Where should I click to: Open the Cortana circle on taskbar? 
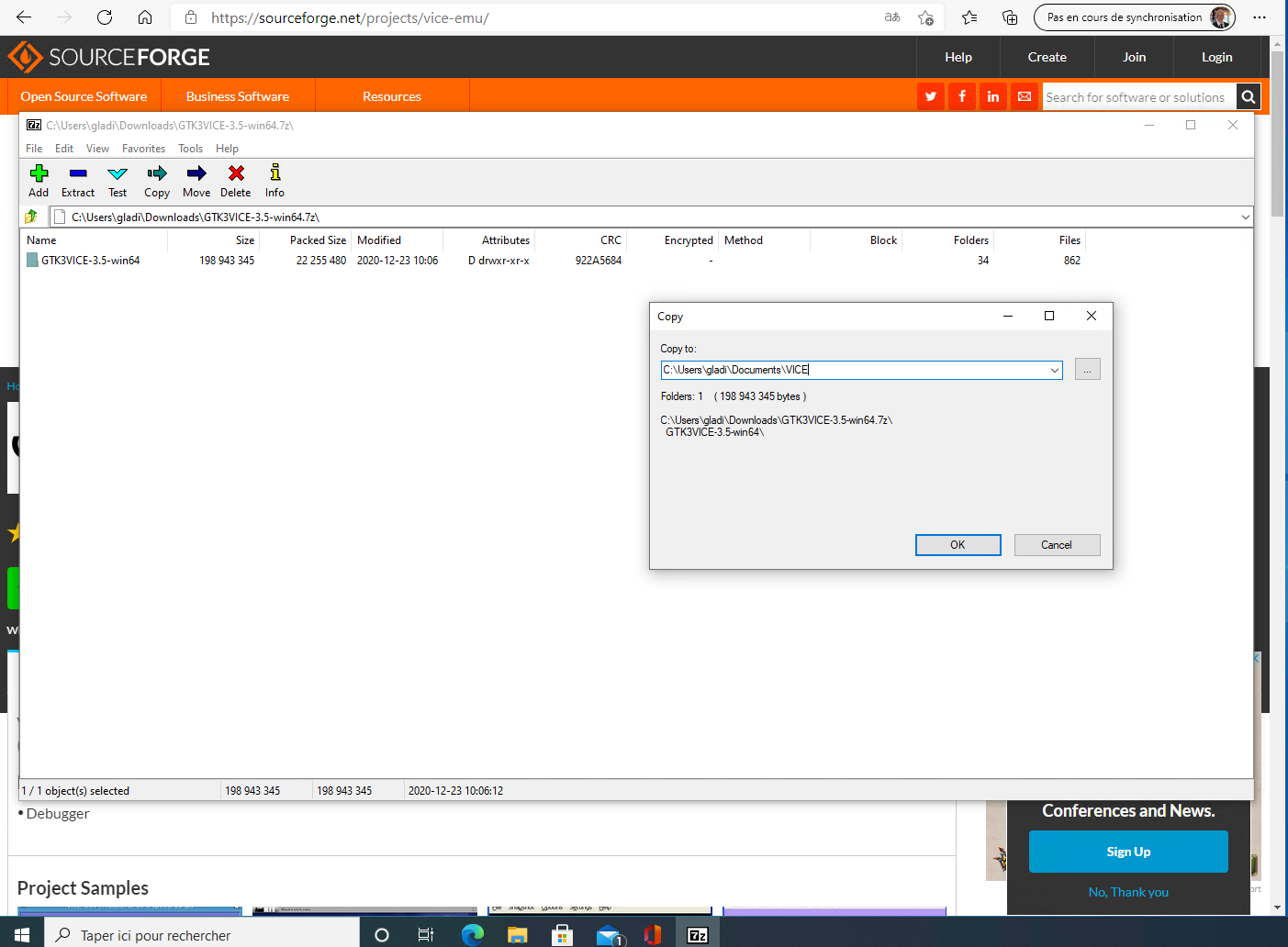click(382, 935)
